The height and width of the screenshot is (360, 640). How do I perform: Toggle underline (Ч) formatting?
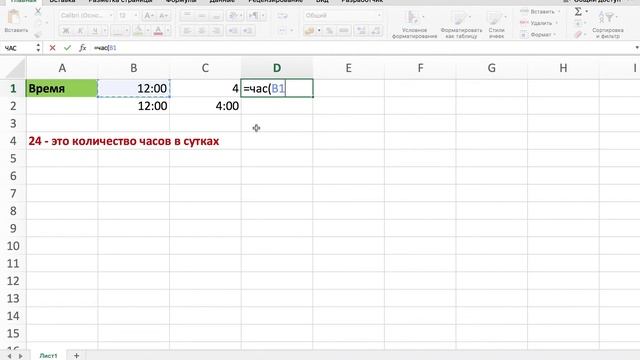[95, 31]
